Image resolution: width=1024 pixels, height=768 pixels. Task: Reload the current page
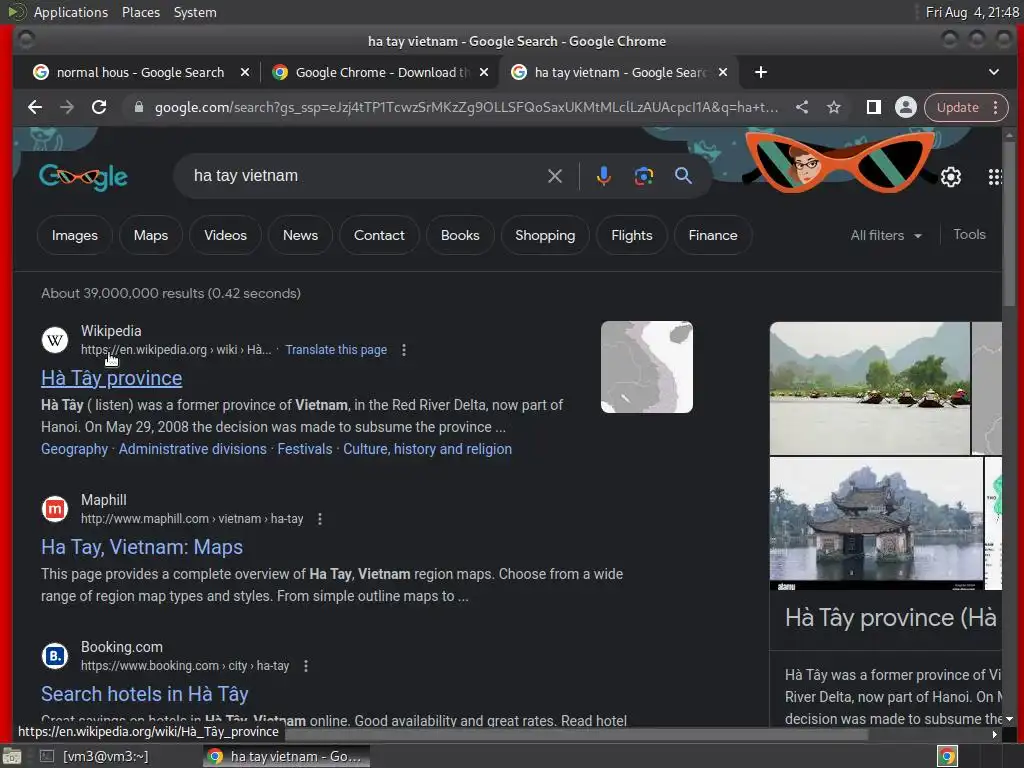coord(99,107)
